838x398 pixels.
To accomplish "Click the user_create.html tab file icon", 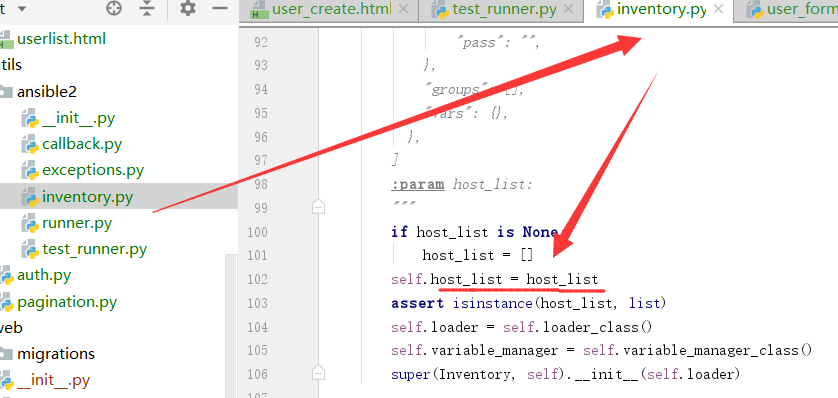I will point(259,10).
